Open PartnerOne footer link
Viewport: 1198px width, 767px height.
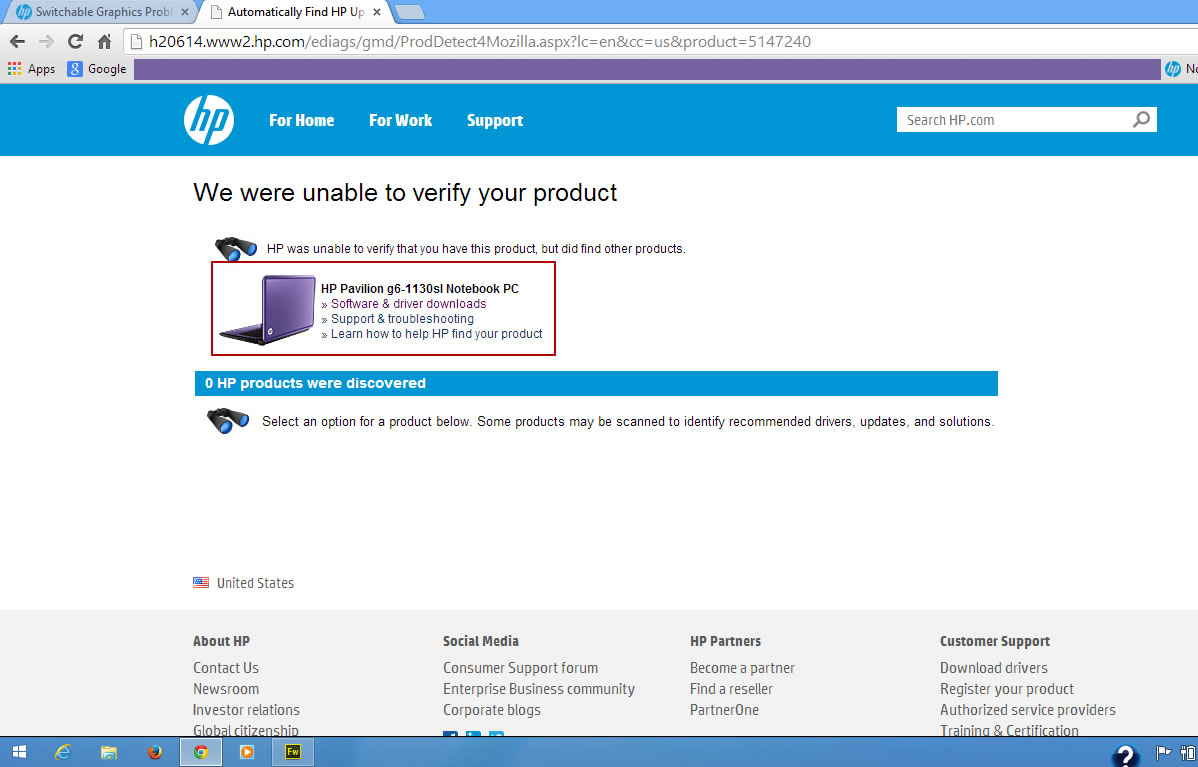724,710
